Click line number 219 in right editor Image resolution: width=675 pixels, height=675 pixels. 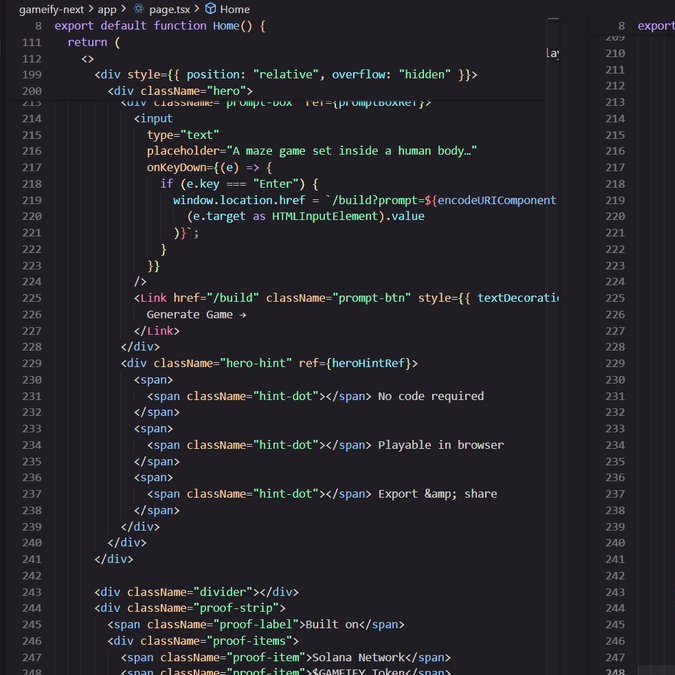tap(615, 201)
